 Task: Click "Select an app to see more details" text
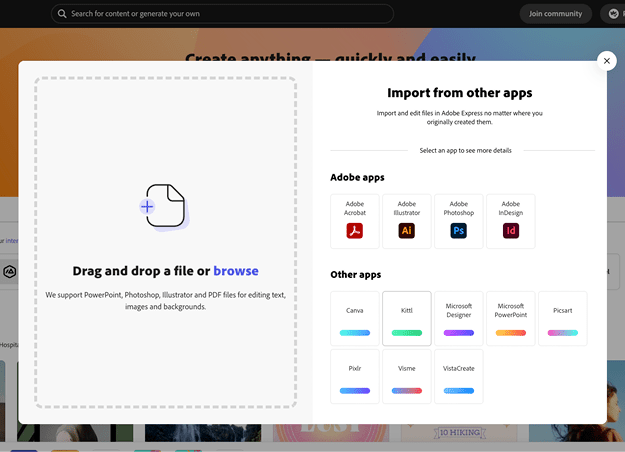[465, 150]
